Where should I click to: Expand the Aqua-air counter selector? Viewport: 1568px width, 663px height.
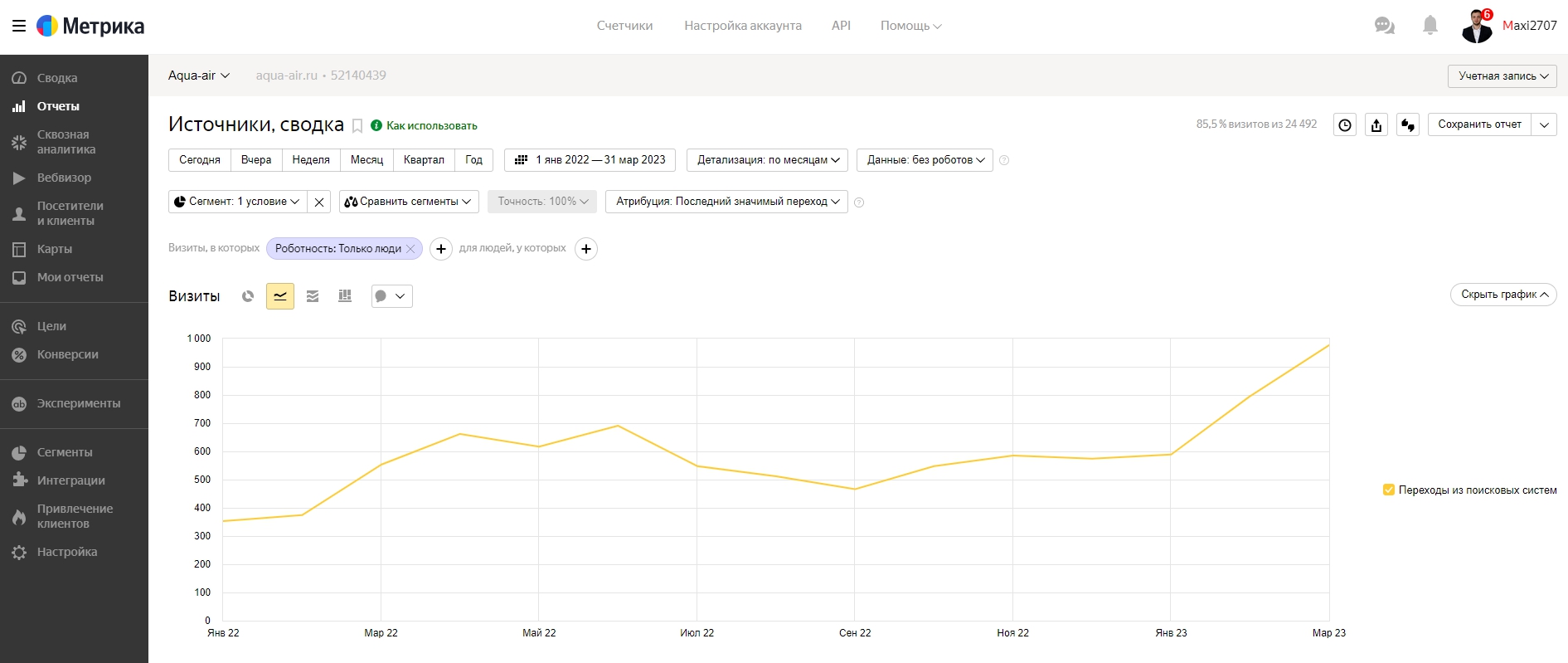coord(199,76)
